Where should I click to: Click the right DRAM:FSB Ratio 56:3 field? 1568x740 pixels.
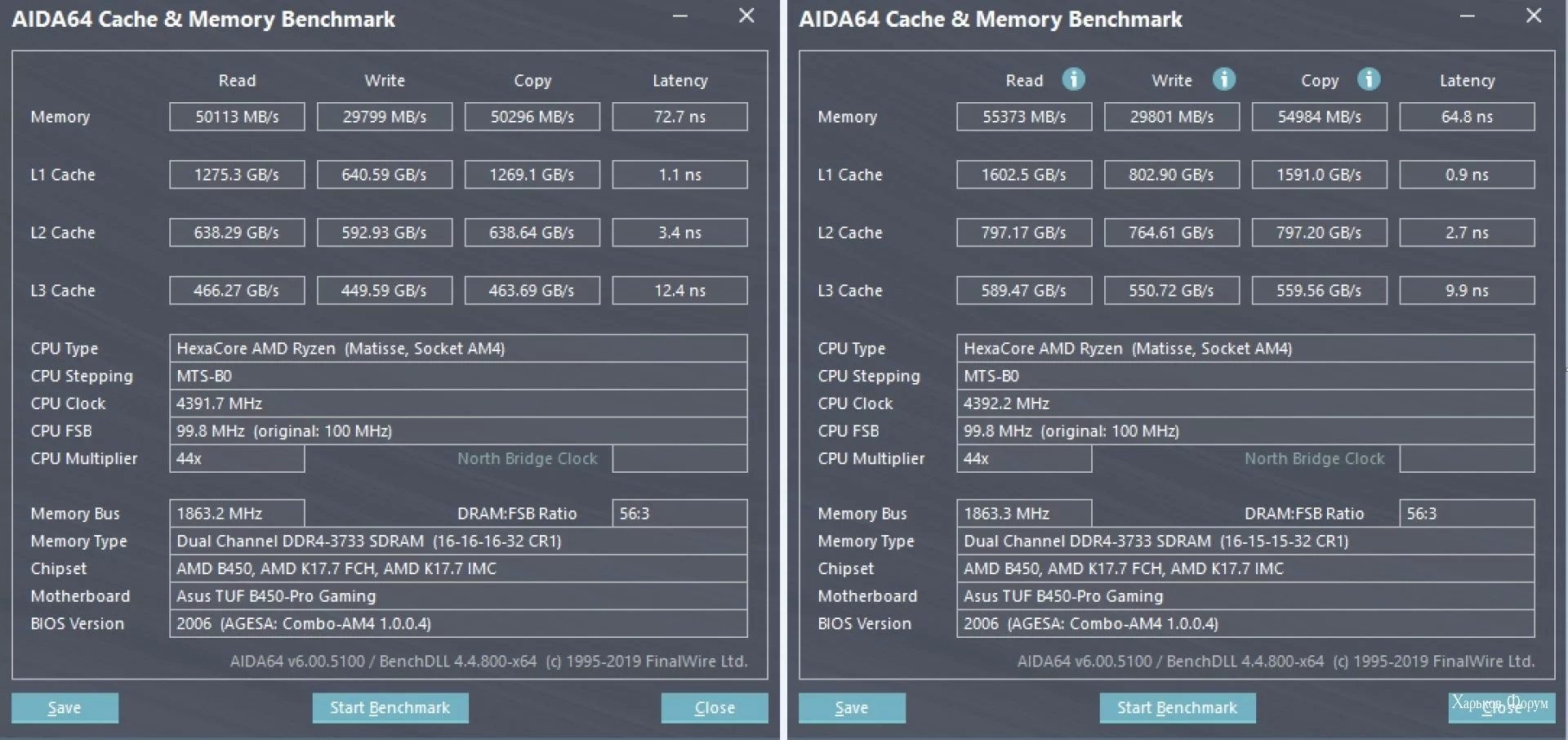(x=1467, y=514)
